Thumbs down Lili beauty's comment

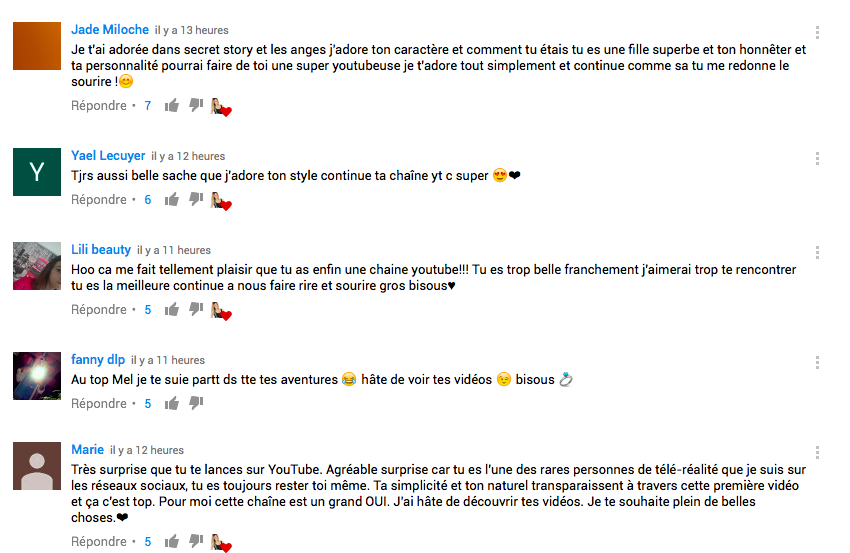click(x=196, y=310)
